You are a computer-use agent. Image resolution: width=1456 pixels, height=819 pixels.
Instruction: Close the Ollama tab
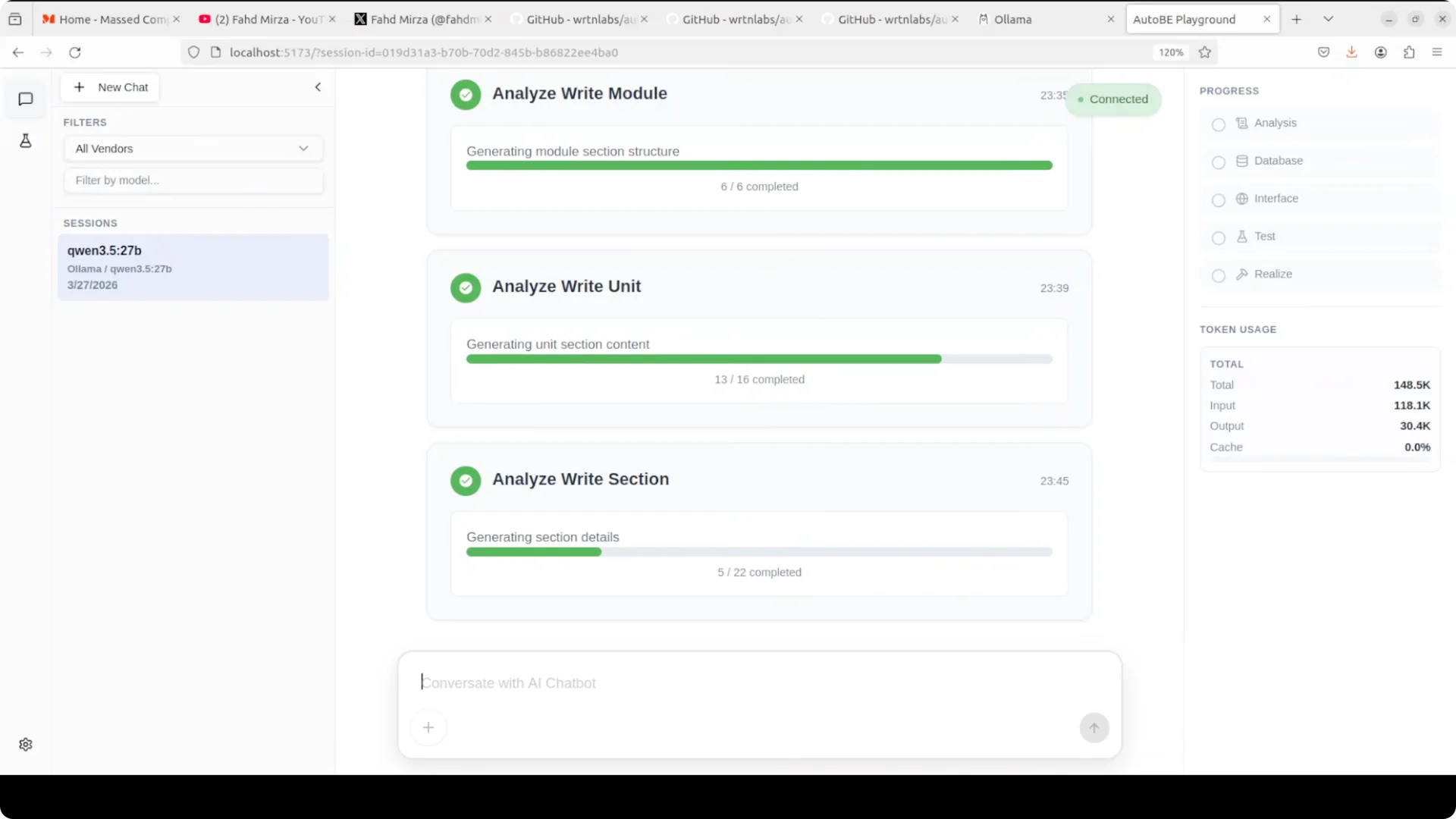1111,20
